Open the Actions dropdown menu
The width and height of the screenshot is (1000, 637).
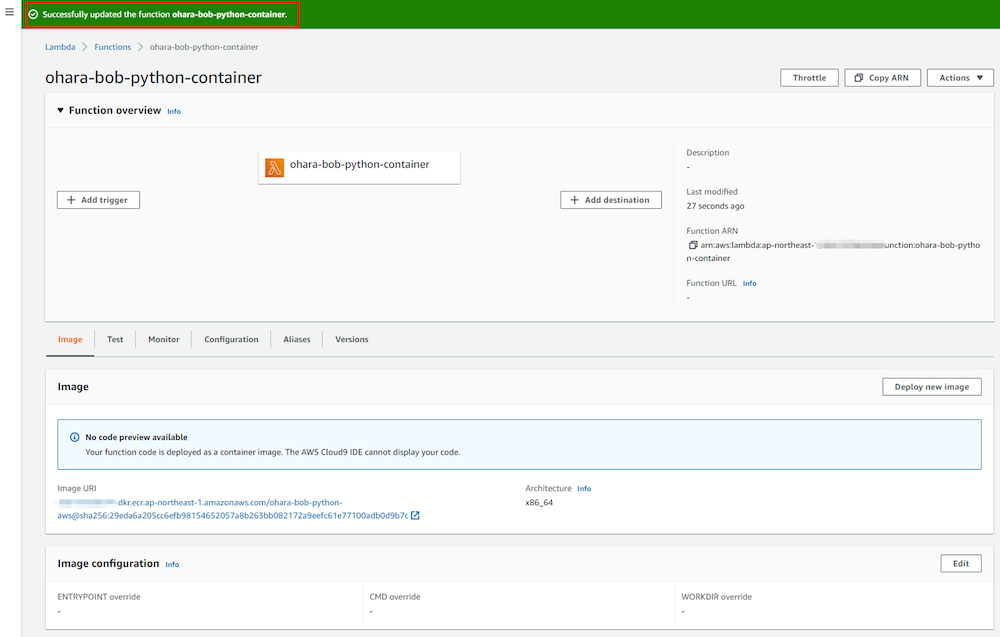coord(960,78)
